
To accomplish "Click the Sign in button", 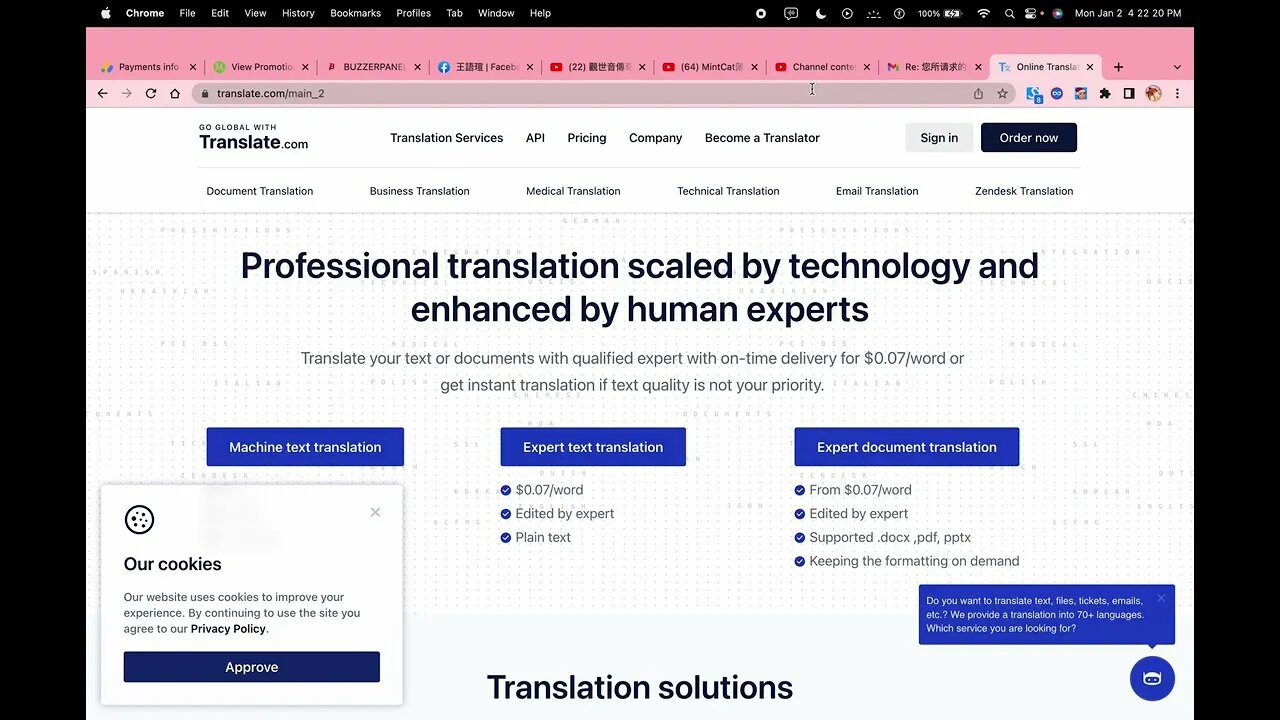I will pyautogui.click(x=939, y=138).
